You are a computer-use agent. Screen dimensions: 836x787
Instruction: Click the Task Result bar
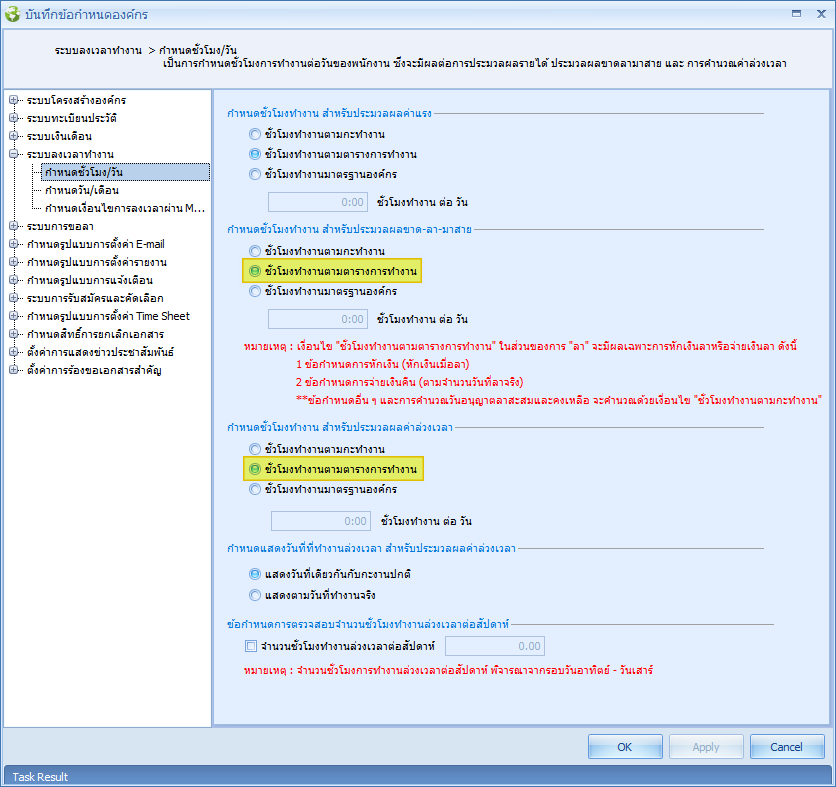(x=418, y=776)
